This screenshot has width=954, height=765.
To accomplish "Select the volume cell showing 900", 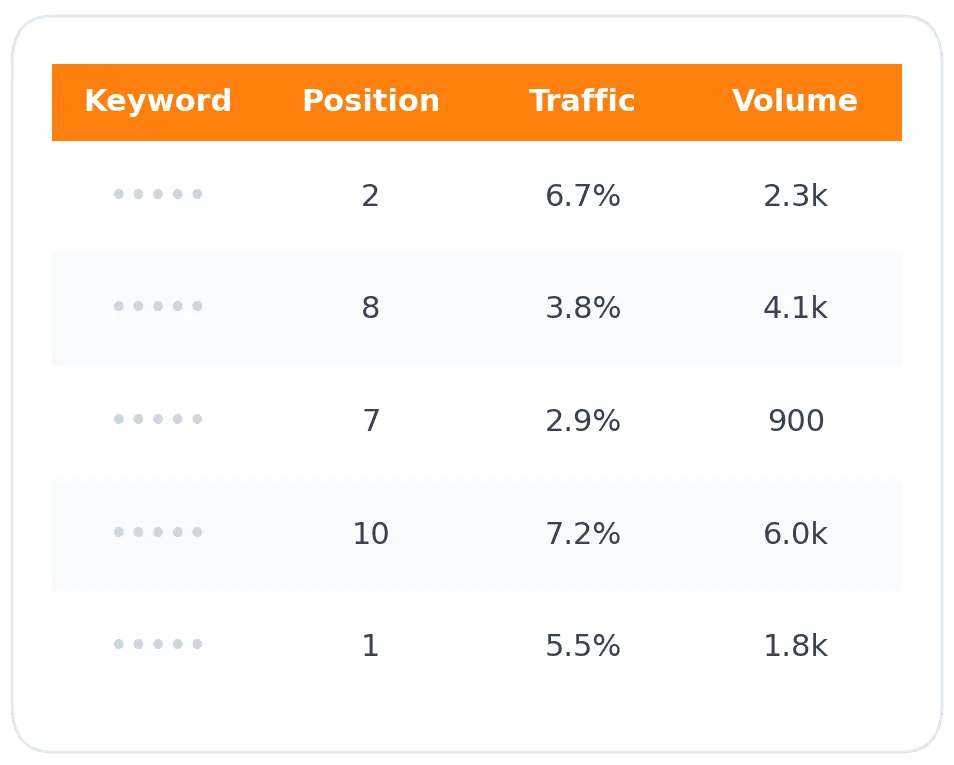I will click(x=795, y=422).
